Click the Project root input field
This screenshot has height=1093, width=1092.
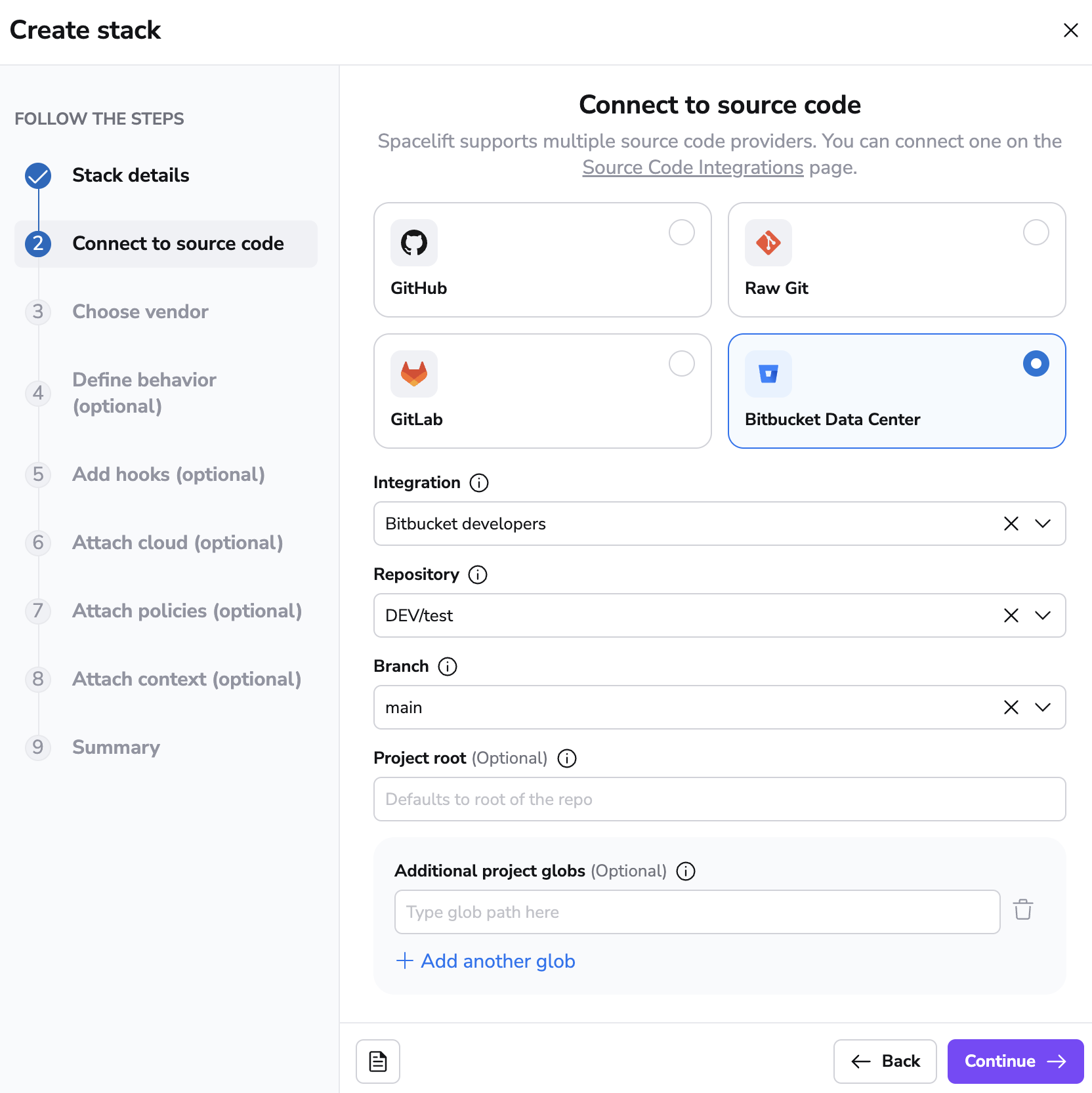tap(719, 799)
